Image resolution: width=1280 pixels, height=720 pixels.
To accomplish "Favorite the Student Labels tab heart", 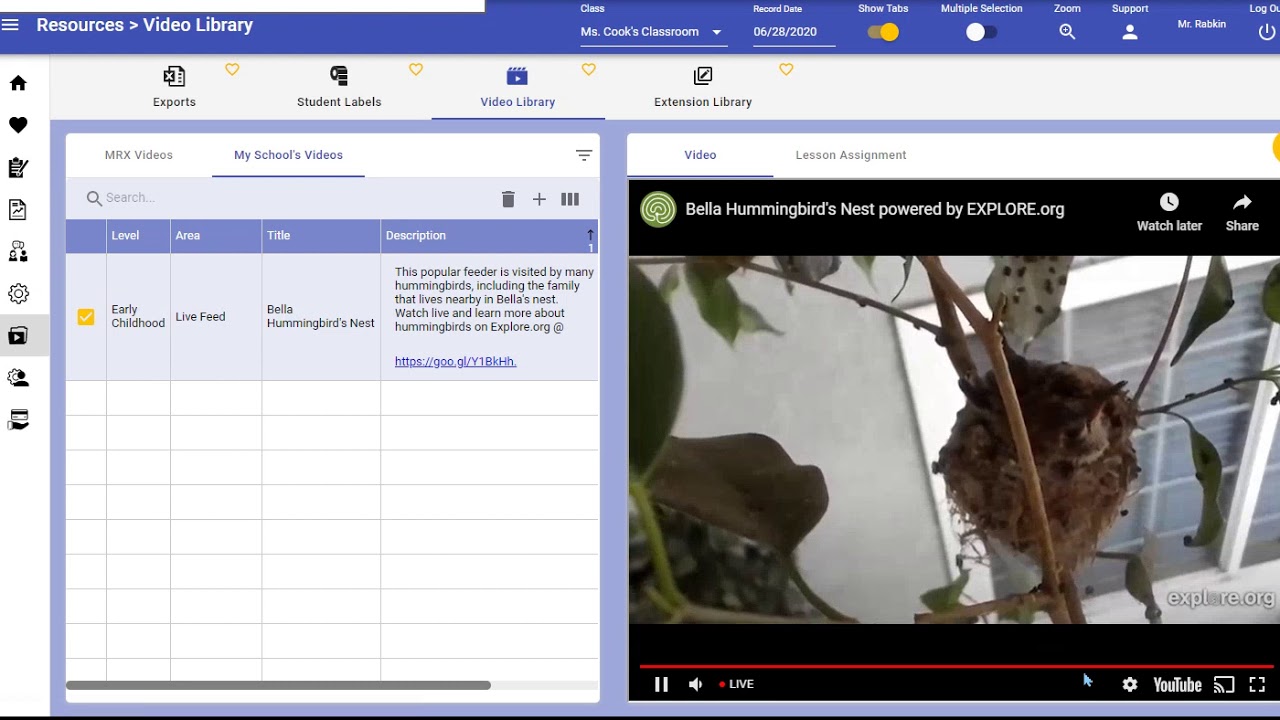I will point(416,70).
